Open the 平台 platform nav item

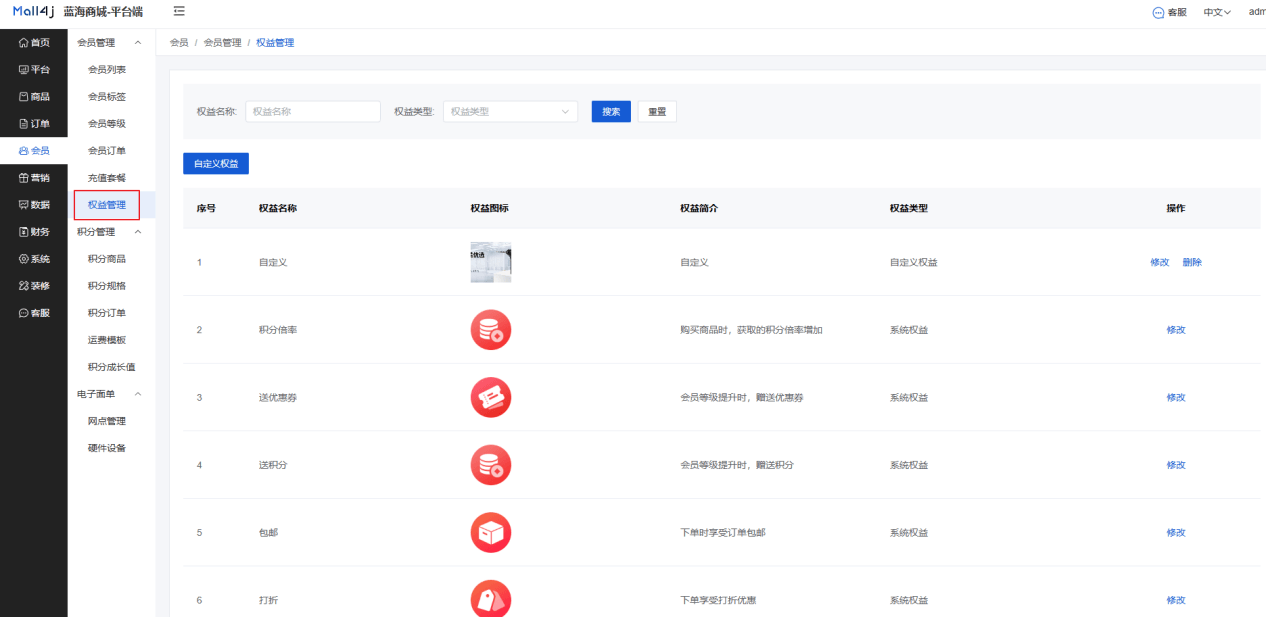tap(34, 69)
